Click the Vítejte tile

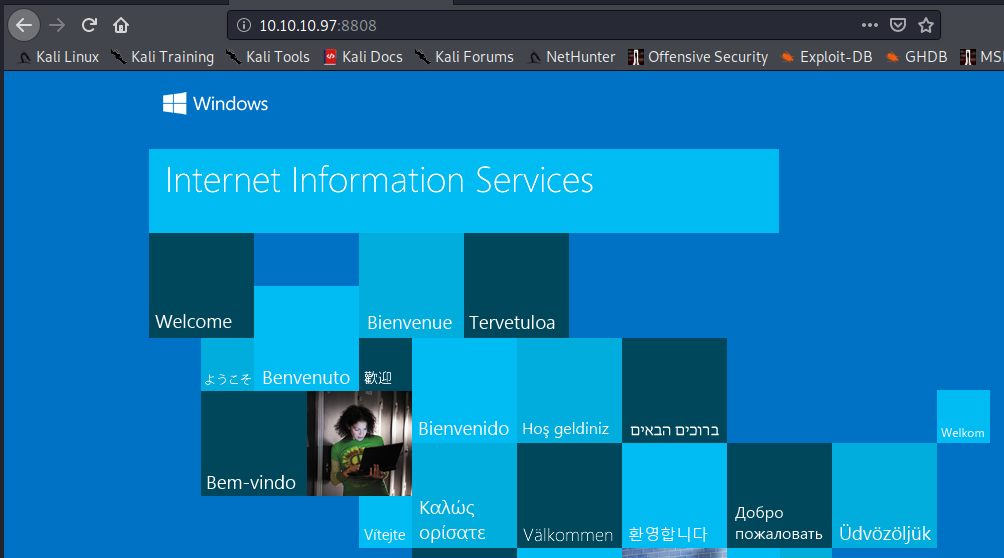tap(385, 521)
